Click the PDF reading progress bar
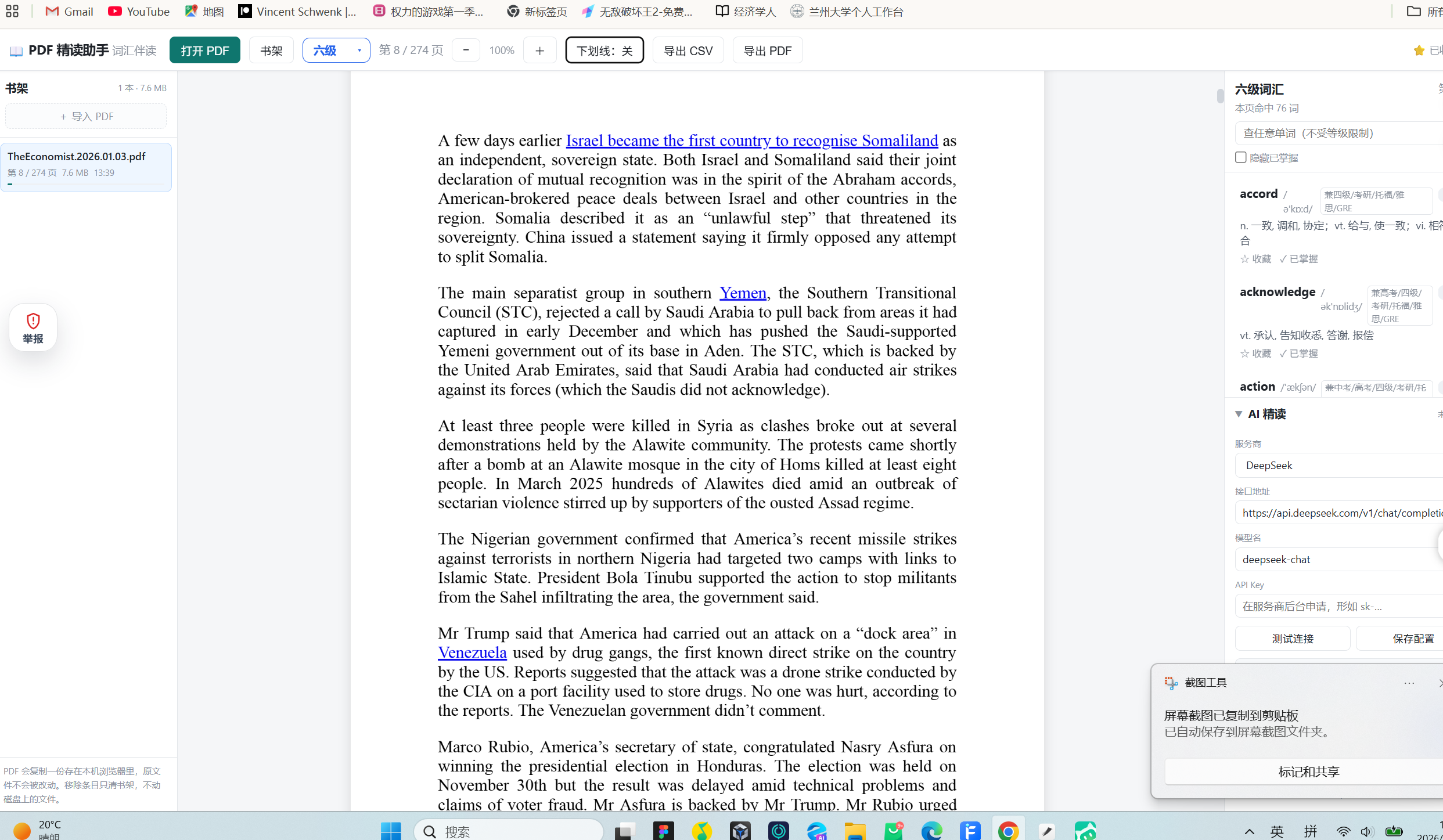The height and width of the screenshot is (840, 1443). click(x=86, y=185)
